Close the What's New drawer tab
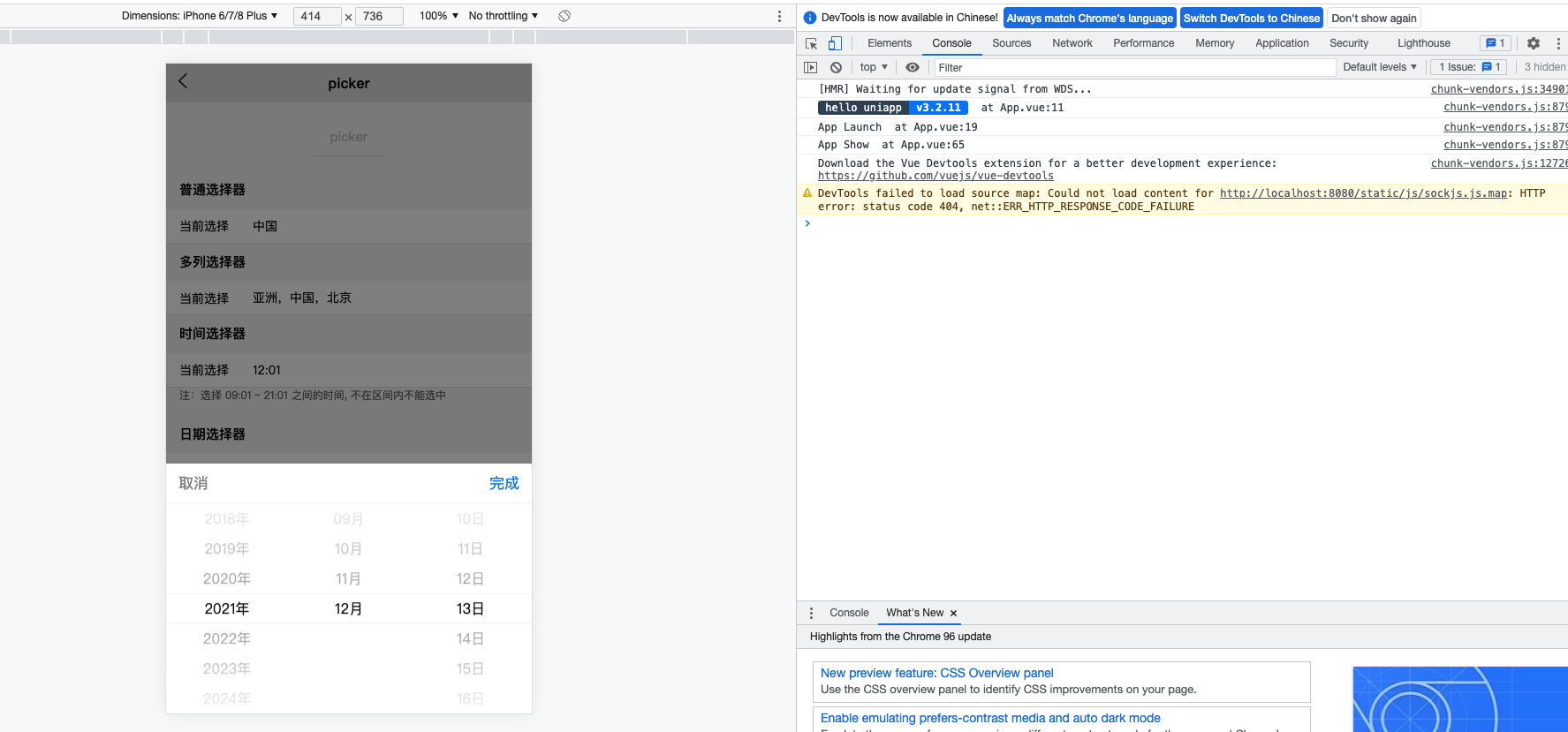The width and height of the screenshot is (1568, 732). tap(953, 613)
